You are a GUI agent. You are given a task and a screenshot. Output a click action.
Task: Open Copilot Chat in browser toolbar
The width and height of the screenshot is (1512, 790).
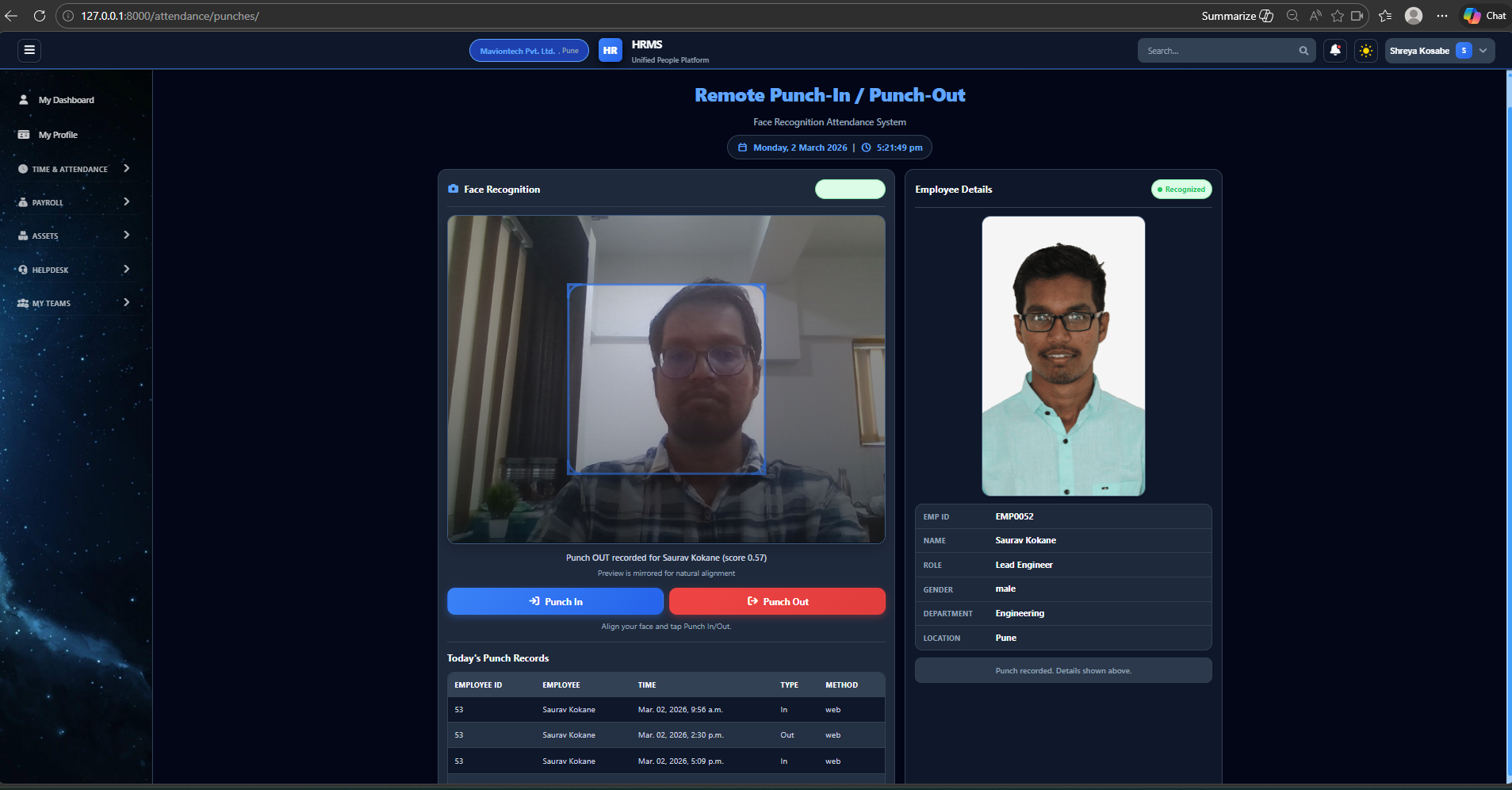click(x=1485, y=16)
